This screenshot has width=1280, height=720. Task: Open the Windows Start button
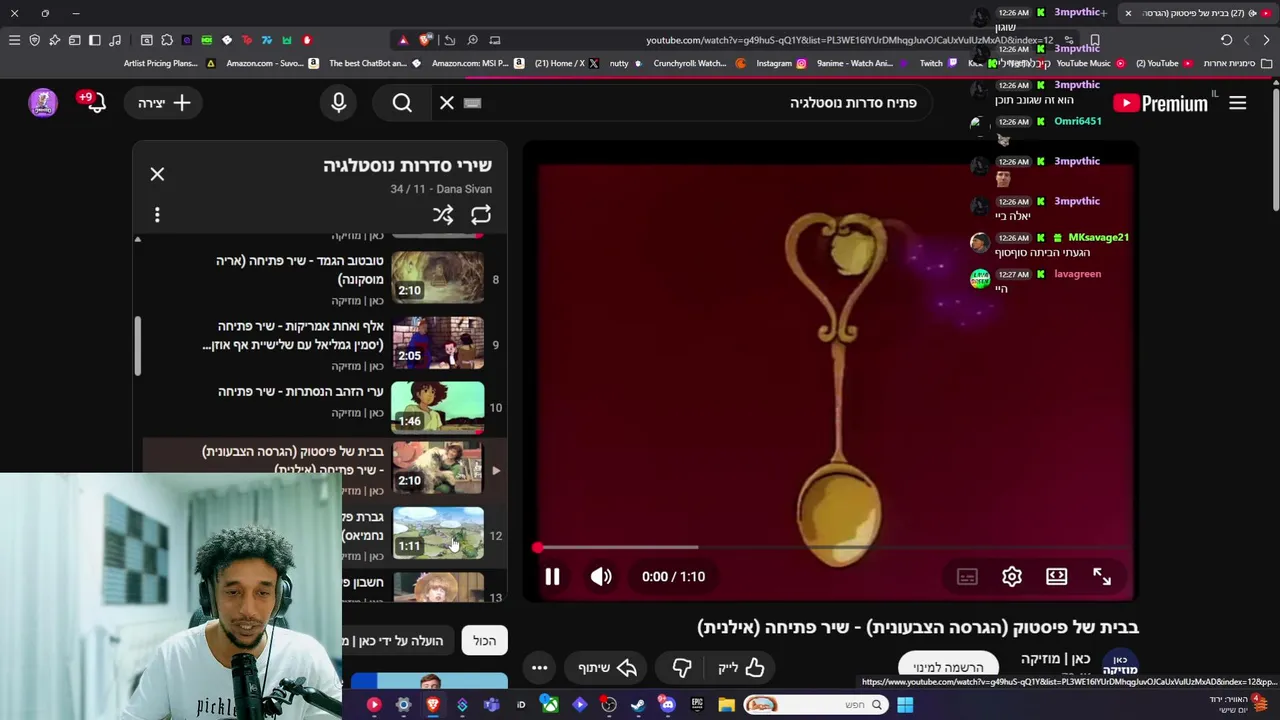[904, 705]
